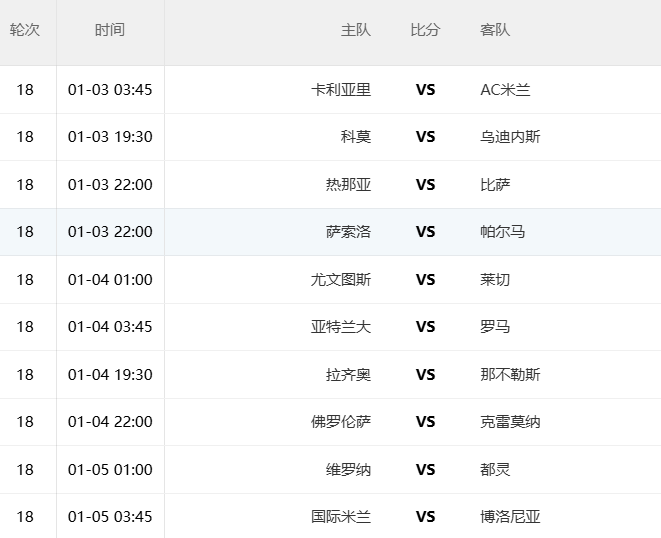Open the 热那亚 team page
Image resolution: width=661 pixels, height=538 pixels.
point(348,185)
